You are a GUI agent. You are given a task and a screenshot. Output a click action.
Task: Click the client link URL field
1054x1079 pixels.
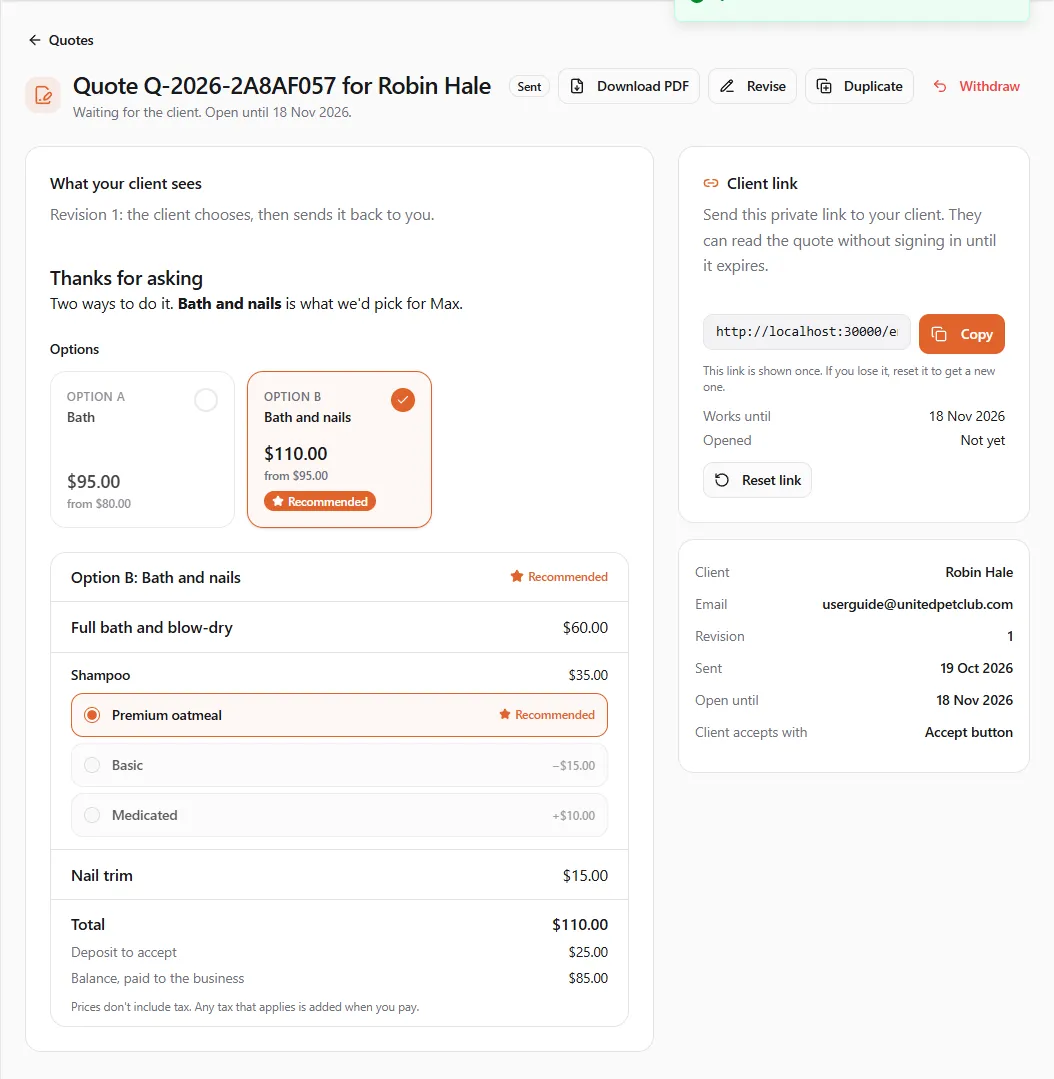click(x=807, y=332)
